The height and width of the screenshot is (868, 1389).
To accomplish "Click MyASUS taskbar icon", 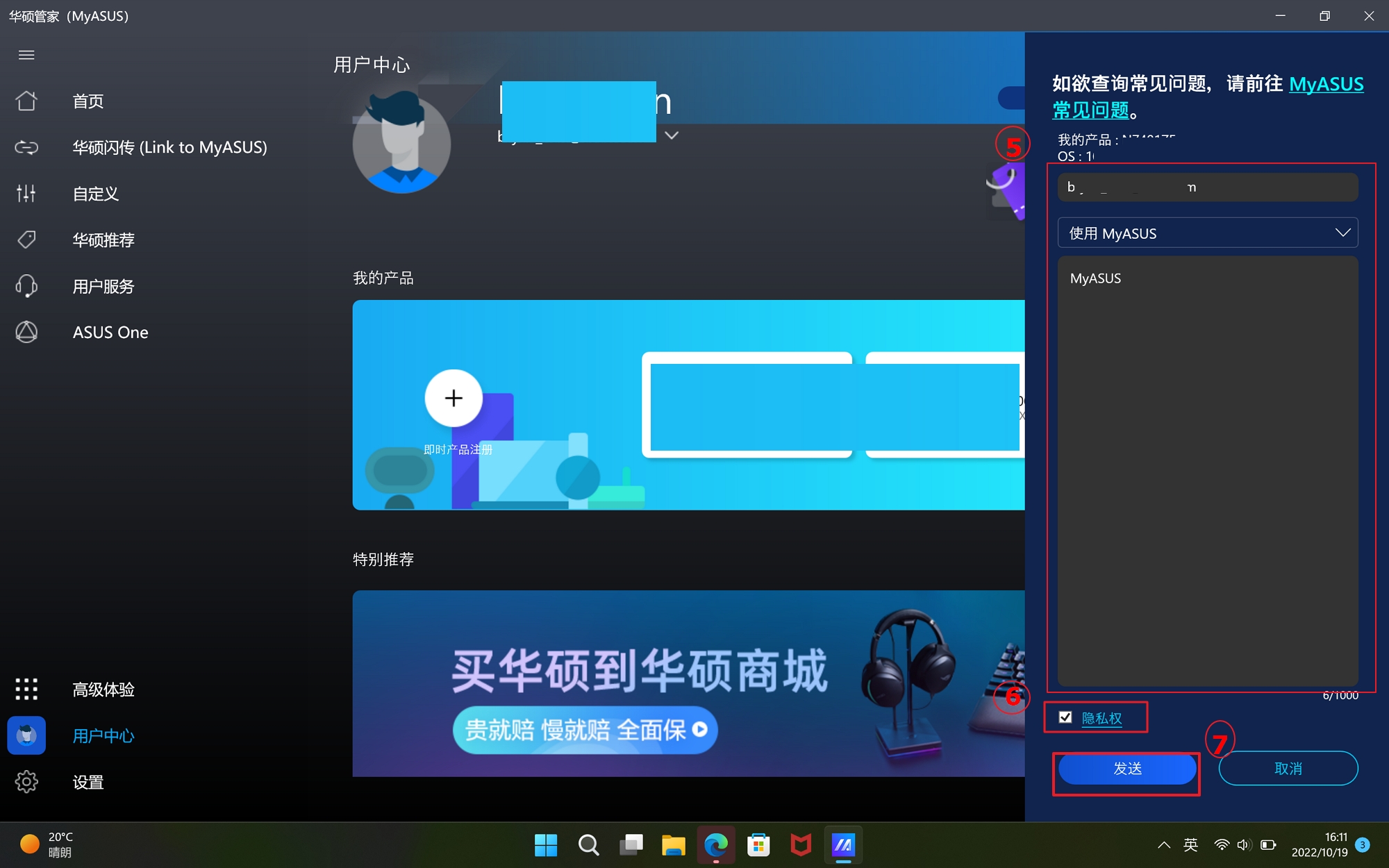I will coord(843,845).
